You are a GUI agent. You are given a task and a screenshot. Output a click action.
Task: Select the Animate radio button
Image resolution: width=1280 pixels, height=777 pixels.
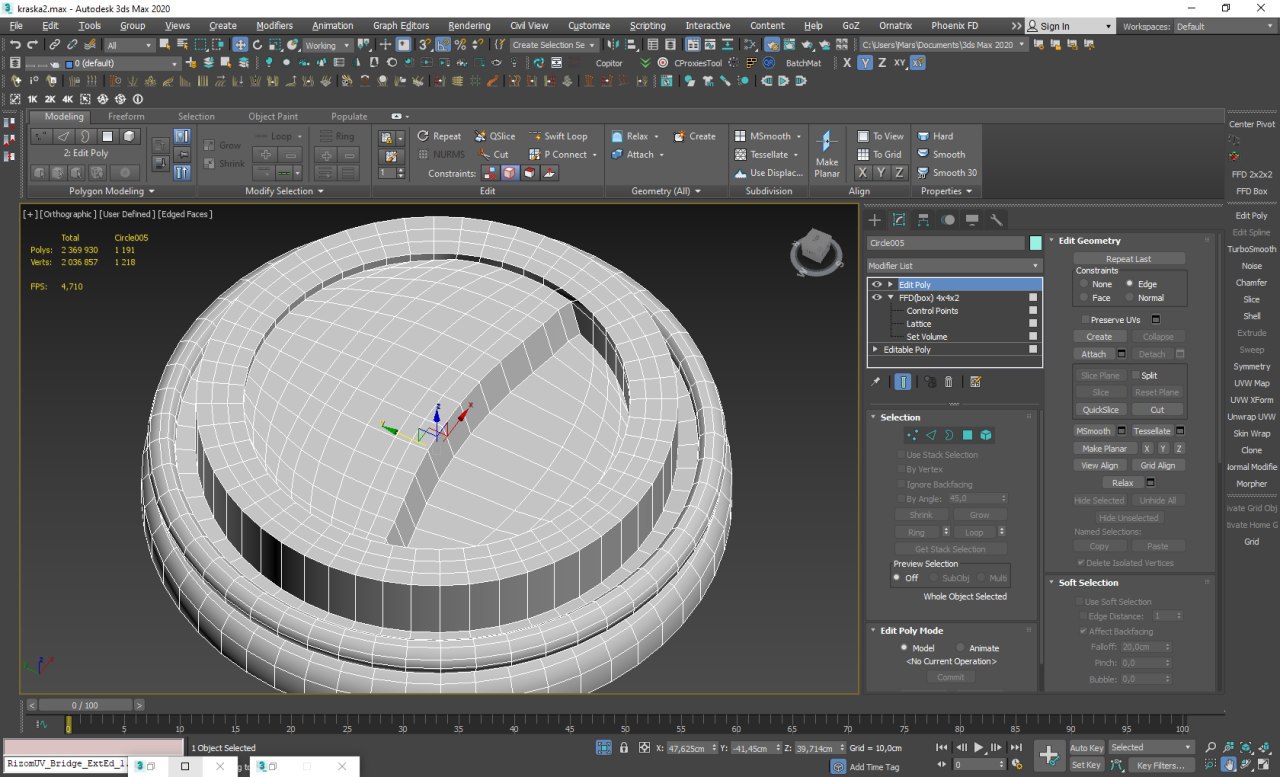pos(961,648)
